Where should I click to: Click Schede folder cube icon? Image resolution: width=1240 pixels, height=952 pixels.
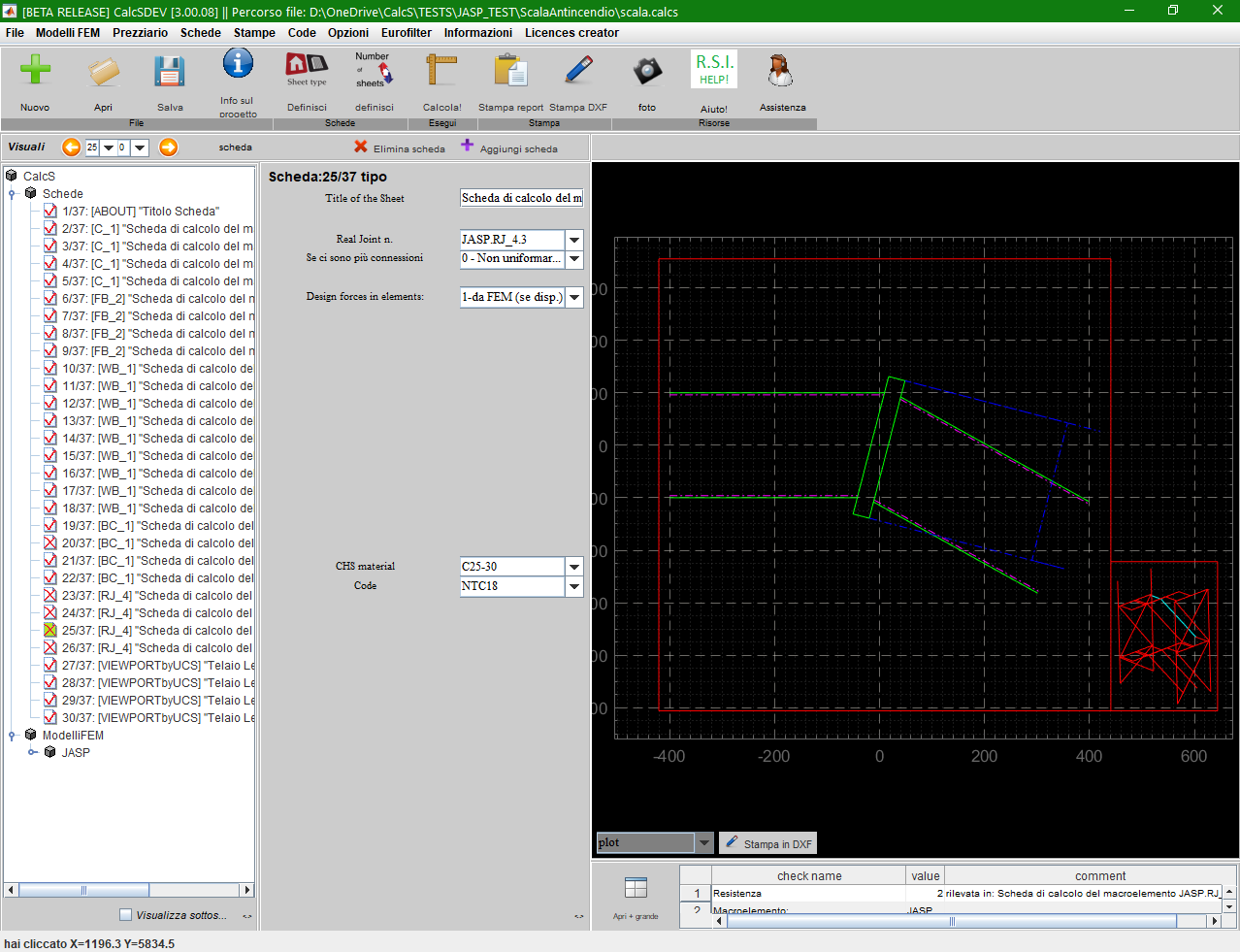[x=31, y=193]
